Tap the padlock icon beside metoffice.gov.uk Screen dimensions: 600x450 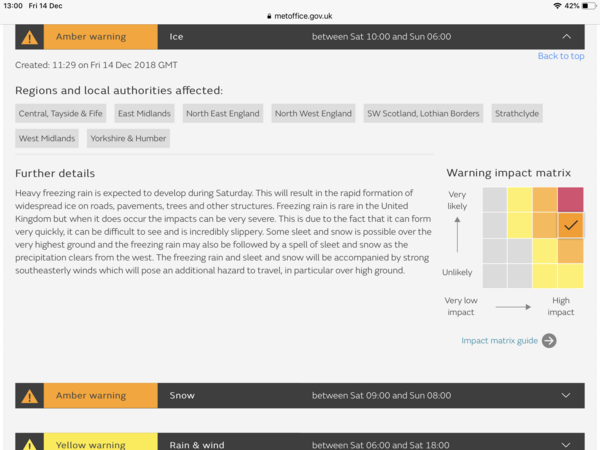tap(269, 16)
